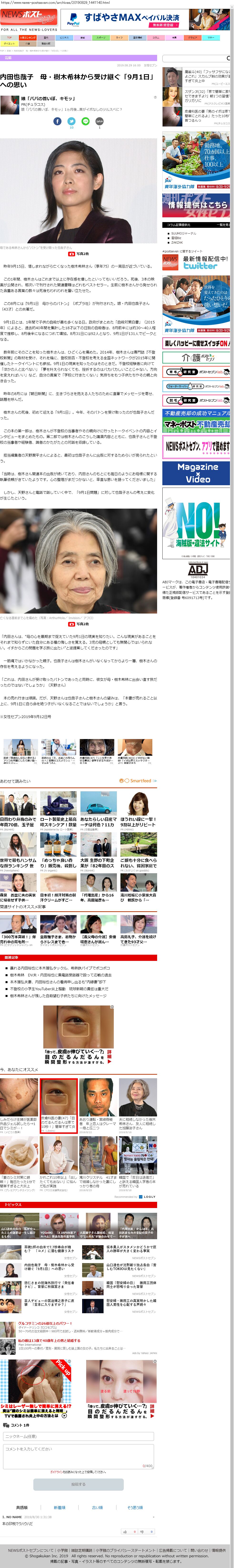
Task: Open the 内田也哉子 9月1日 entry in トピックス list
Action: click(49, 1267)
